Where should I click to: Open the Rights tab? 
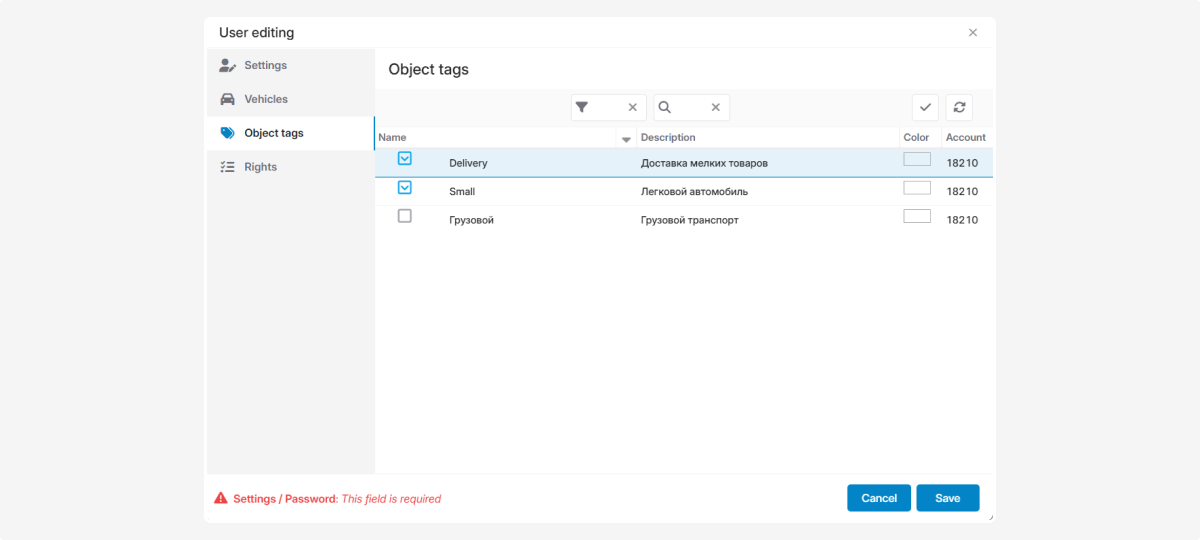(x=260, y=167)
